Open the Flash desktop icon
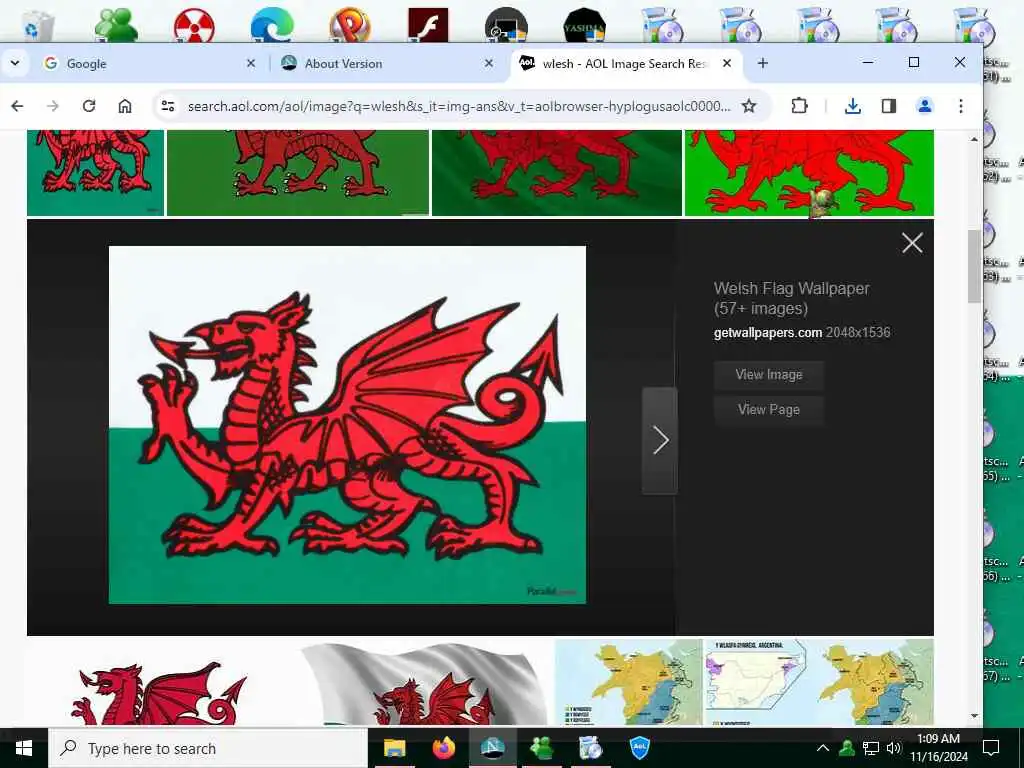 click(428, 25)
